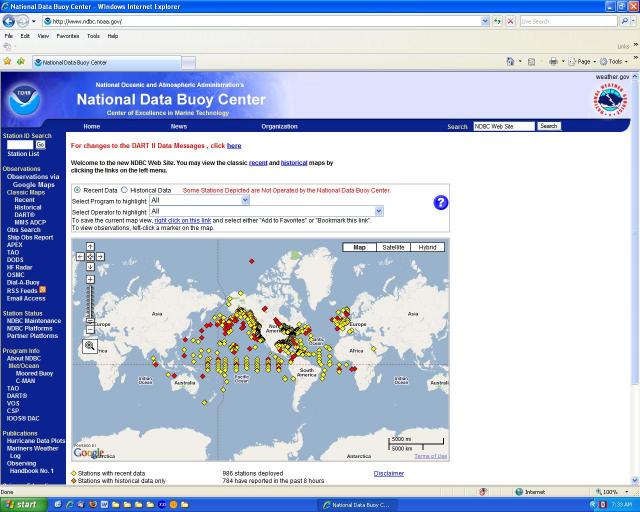Click the Organization navigation item

(279, 127)
